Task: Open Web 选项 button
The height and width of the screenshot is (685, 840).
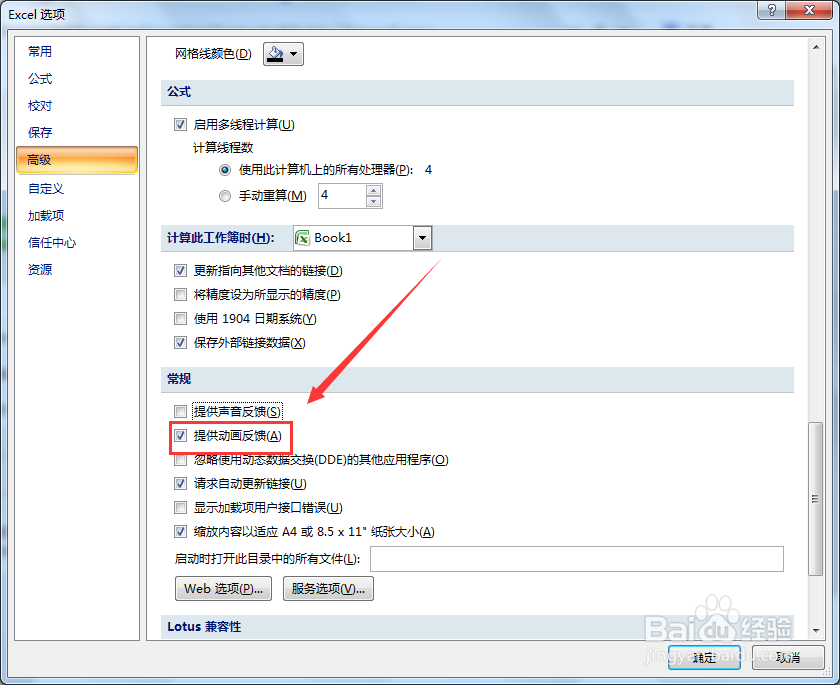Action: [223, 589]
